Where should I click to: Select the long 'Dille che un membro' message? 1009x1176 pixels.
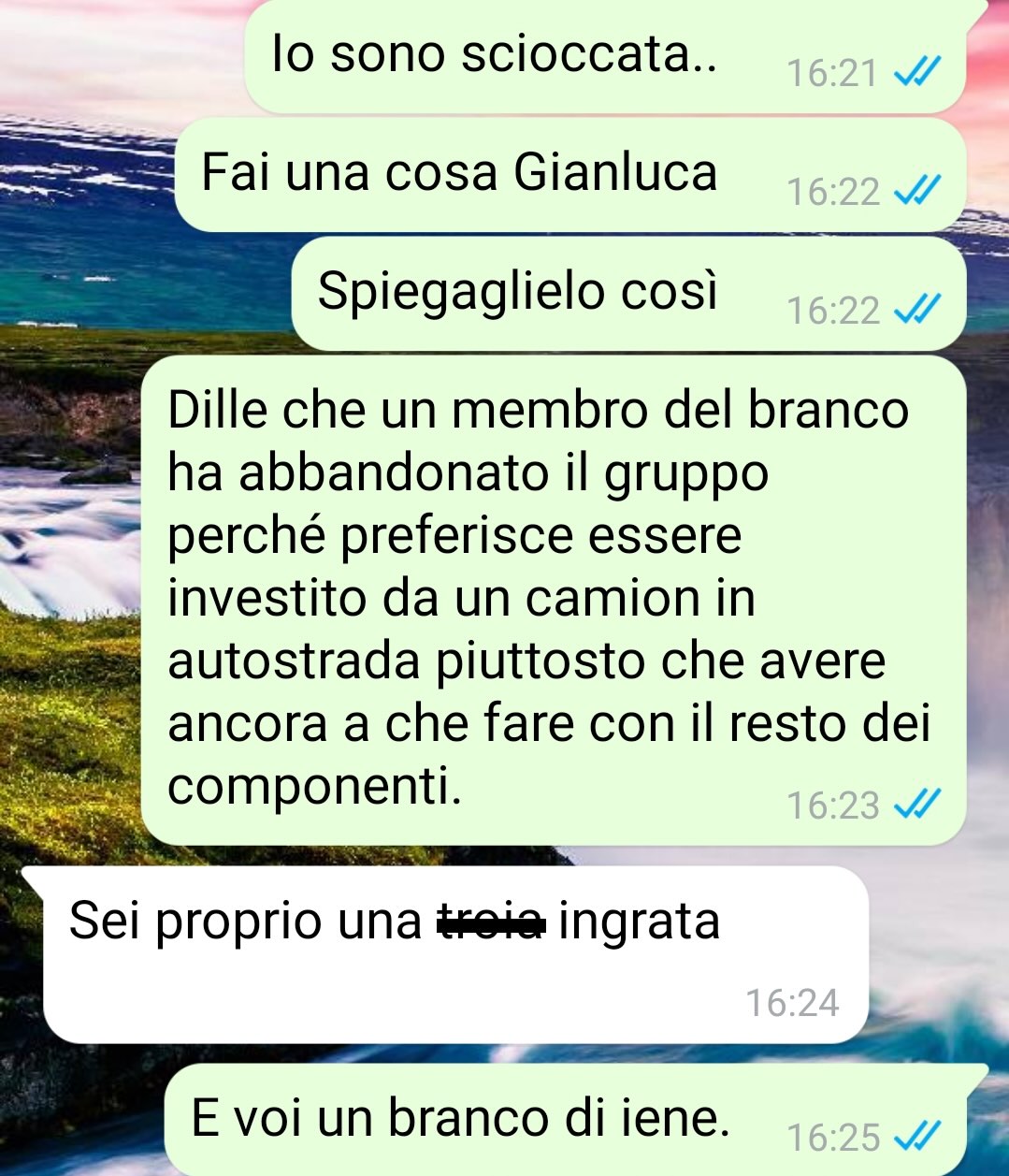point(553,600)
